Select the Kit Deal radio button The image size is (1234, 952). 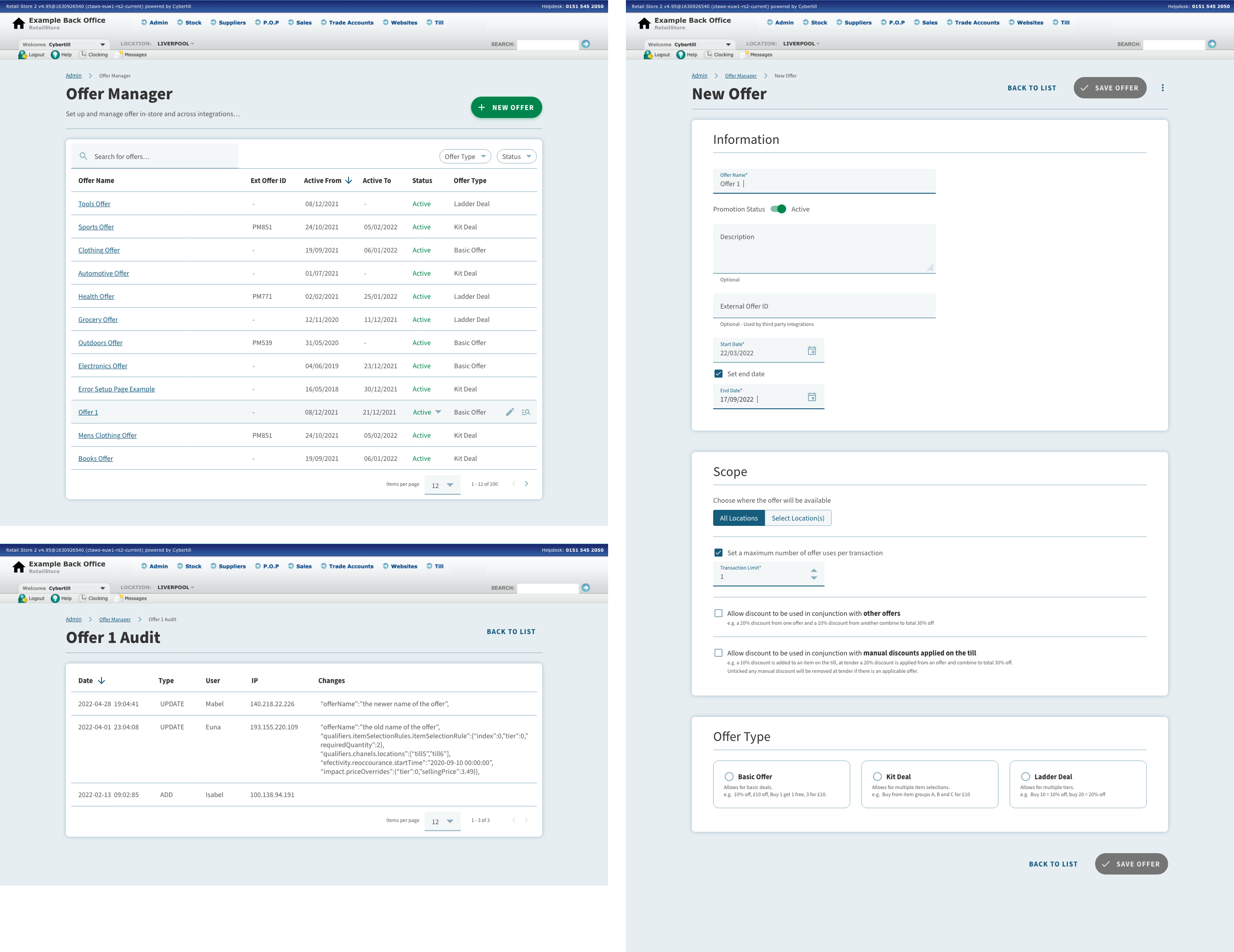877,777
